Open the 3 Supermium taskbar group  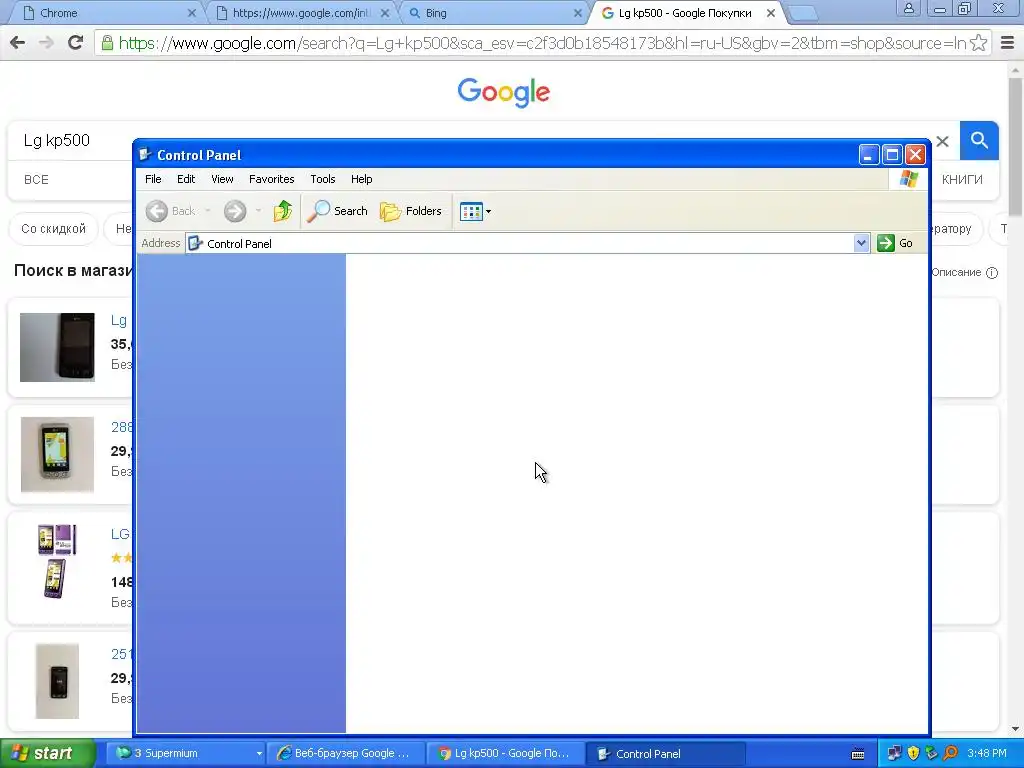click(x=183, y=754)
